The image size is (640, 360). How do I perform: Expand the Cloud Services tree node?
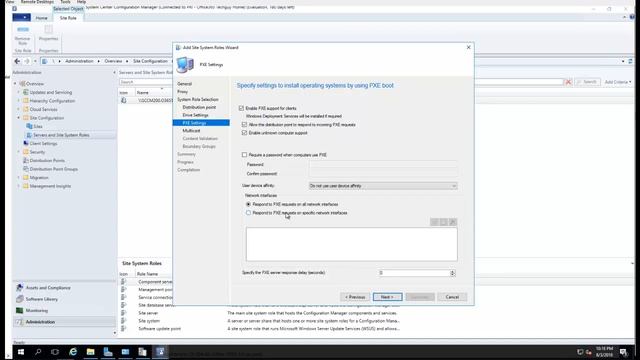[x=19, y=109]
